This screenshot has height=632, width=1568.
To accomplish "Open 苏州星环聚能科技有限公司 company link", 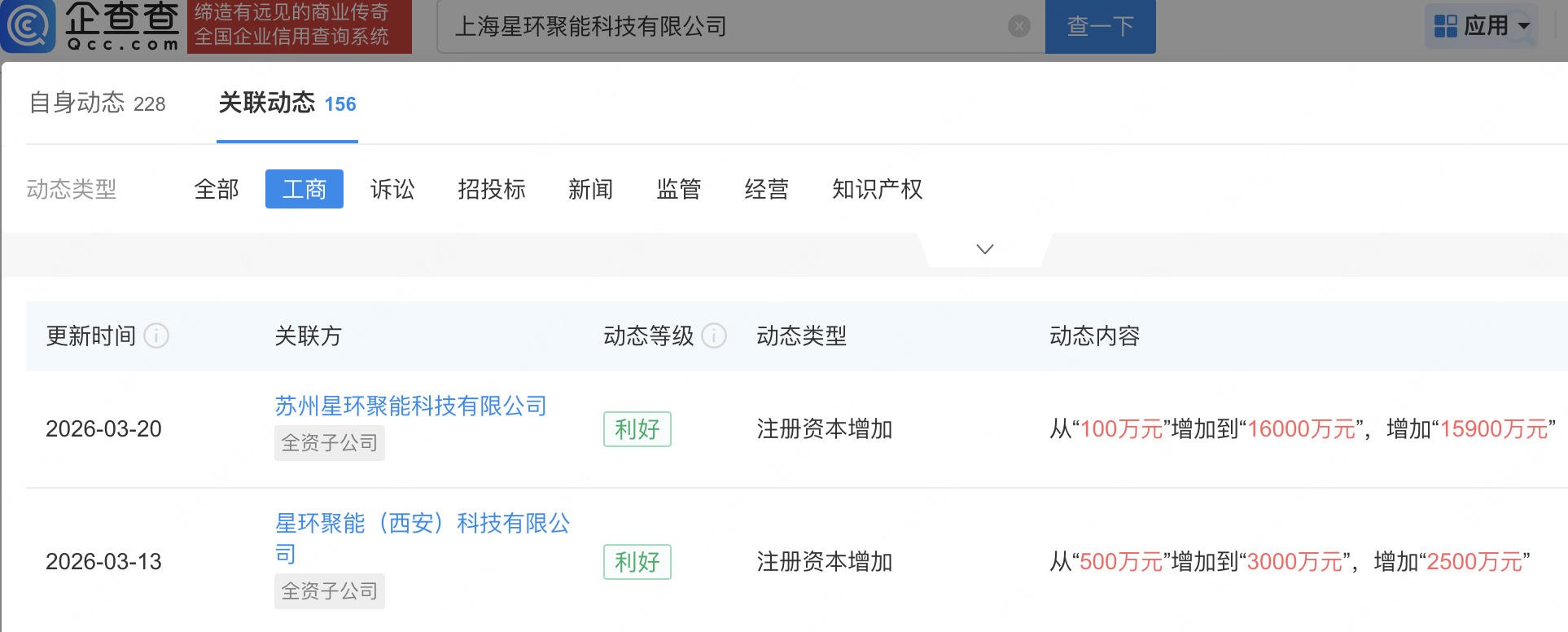I will pos(410,406).
